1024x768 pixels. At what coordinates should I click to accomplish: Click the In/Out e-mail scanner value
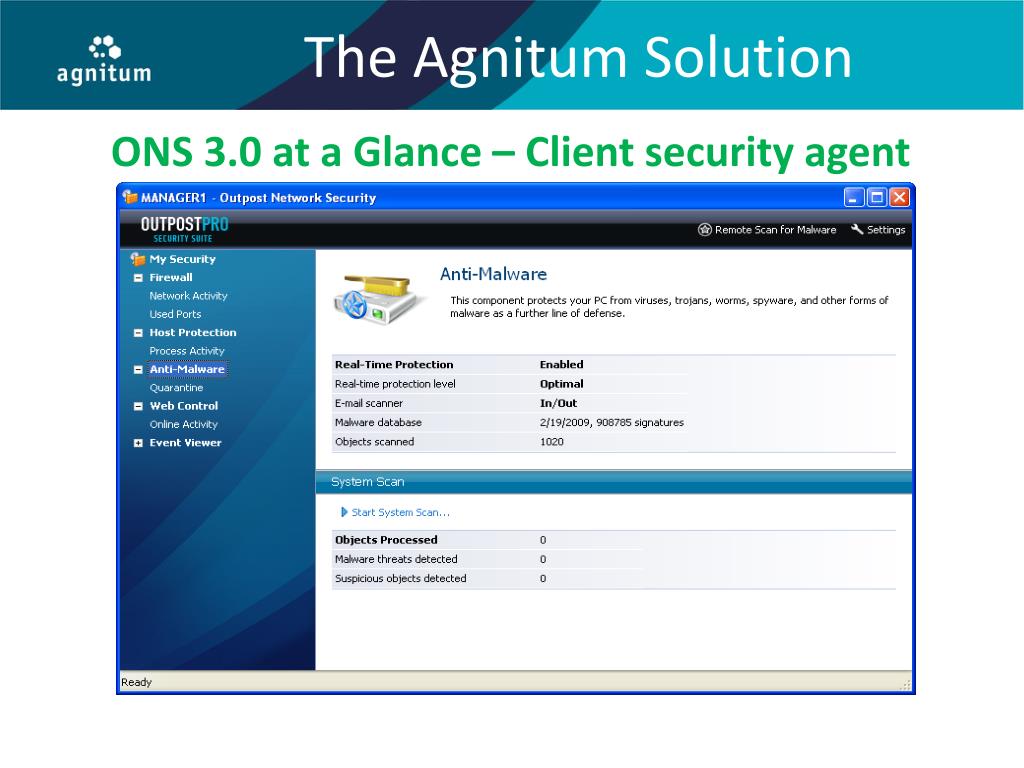coord(558,403)
